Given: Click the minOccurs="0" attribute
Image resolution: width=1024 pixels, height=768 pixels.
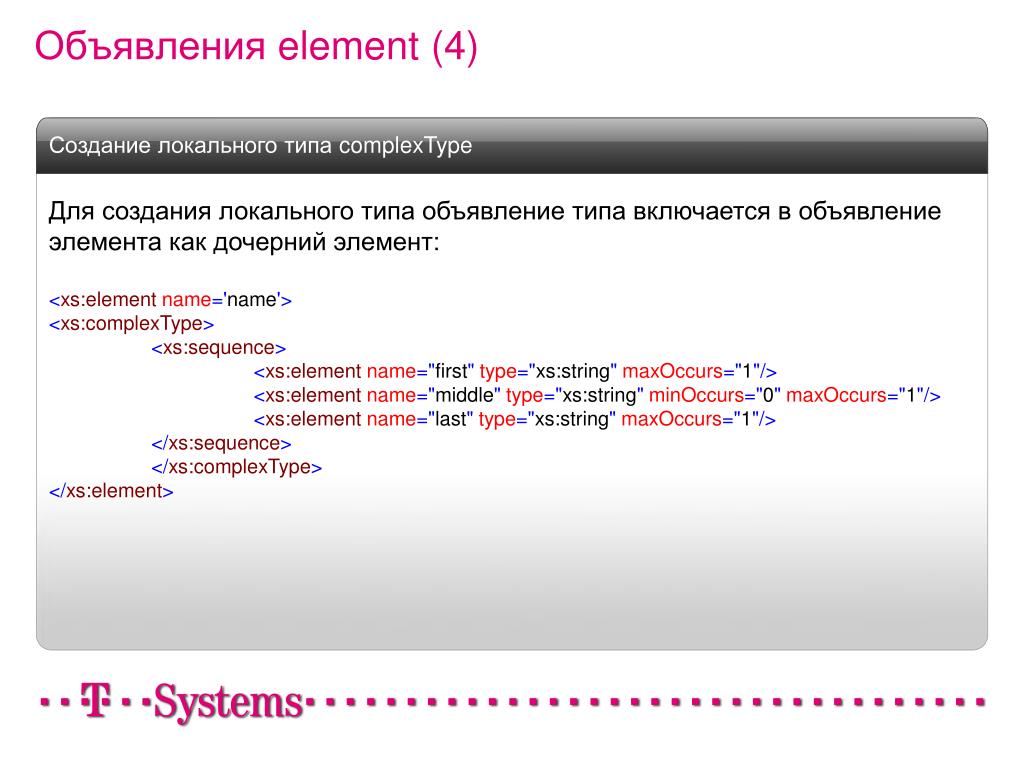Looking at the screenshot, I should [x=715, y=395].
